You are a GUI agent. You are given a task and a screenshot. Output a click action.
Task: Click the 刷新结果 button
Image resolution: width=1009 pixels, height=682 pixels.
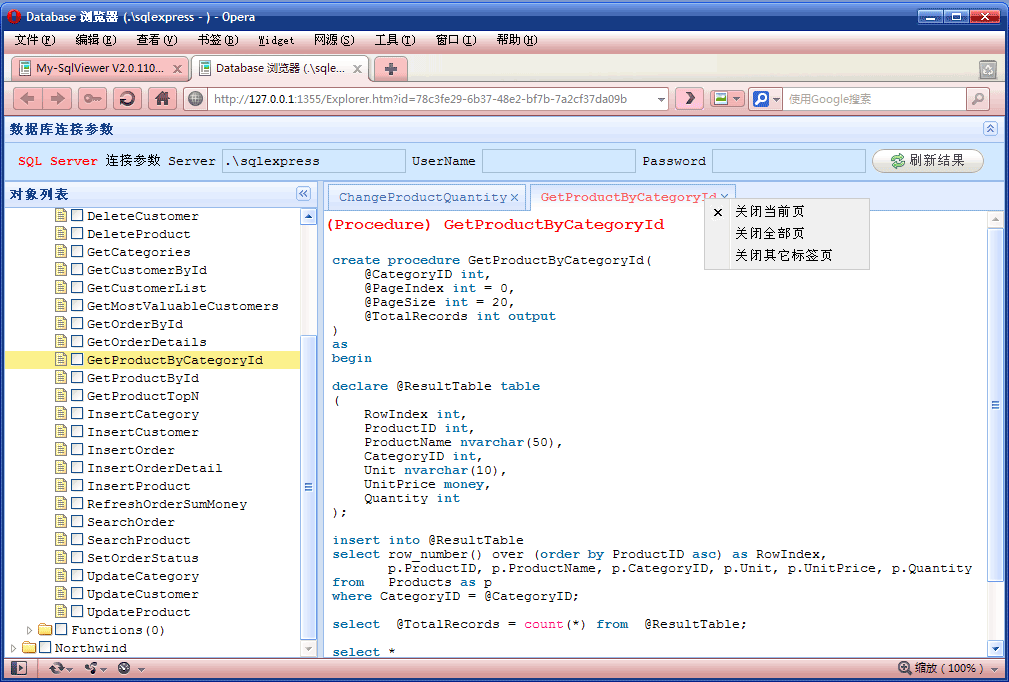(x=927, y=161)
